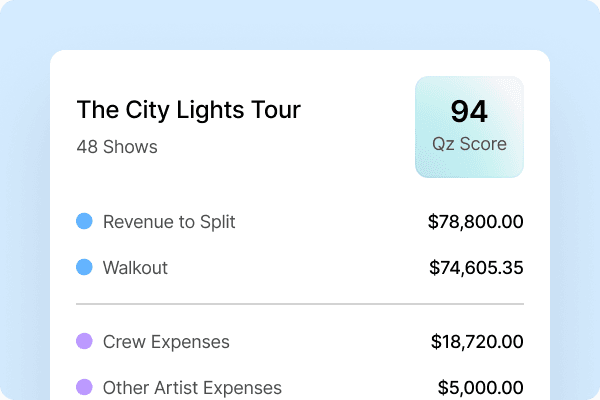Click the divider line below Walkout
This screenshot has height=400, width=600.
point(300,304)
